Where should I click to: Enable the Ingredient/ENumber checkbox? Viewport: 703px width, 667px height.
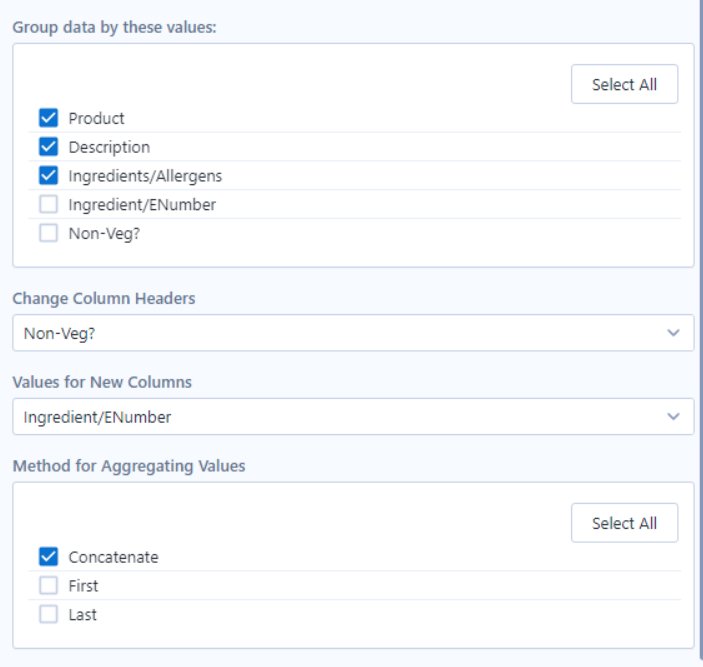(48, 205)
